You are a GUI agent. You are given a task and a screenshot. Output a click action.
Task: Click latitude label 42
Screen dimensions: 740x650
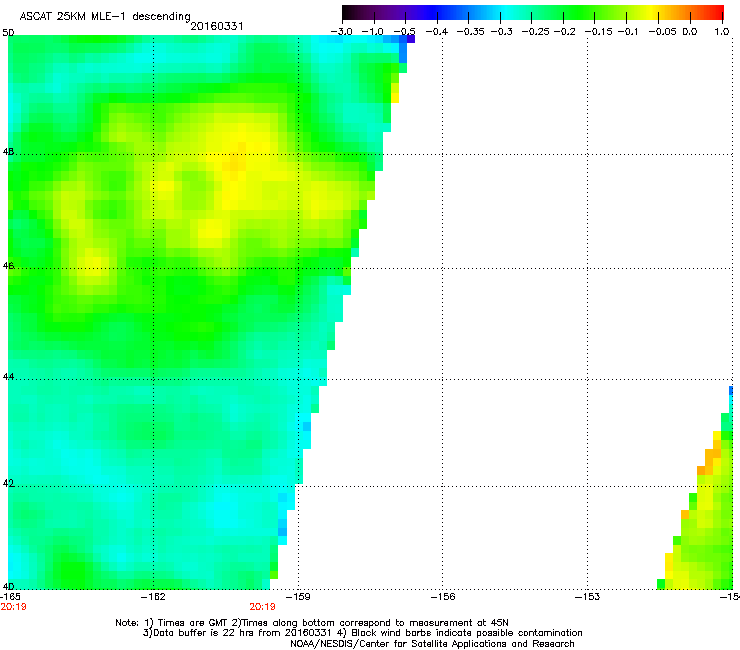(x=8, y=483)
